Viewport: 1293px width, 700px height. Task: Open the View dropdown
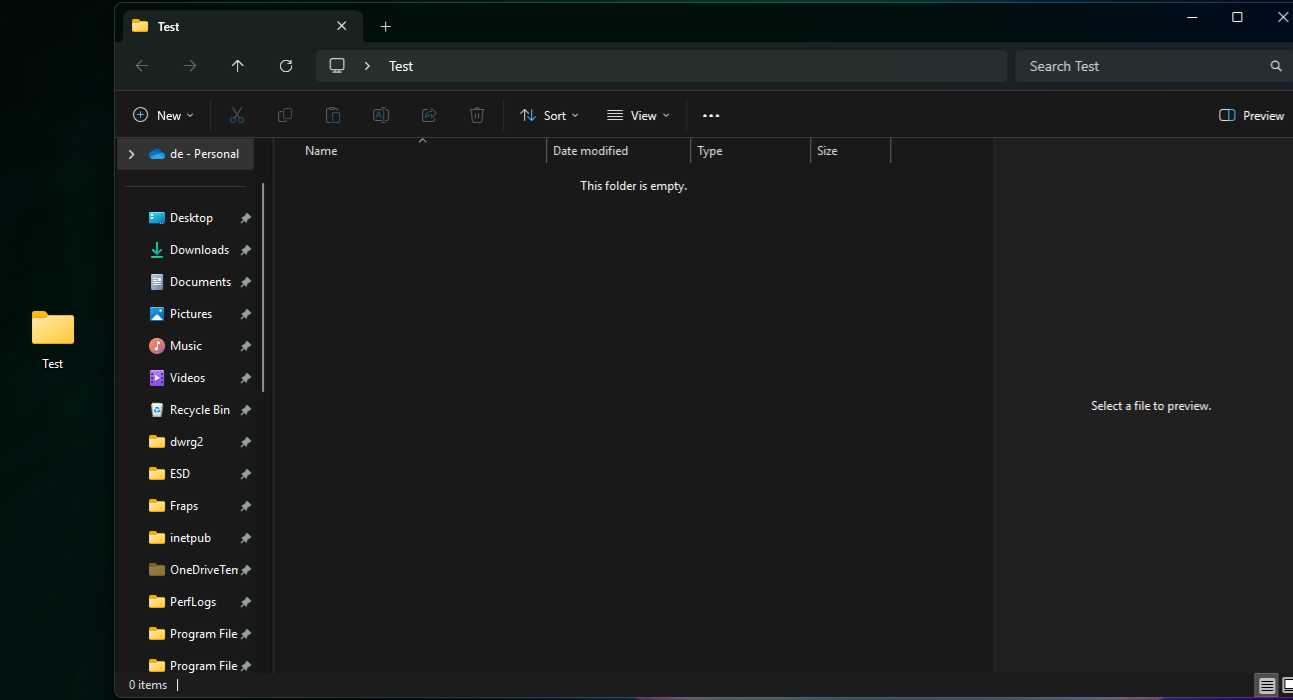(x=638, y=115)
